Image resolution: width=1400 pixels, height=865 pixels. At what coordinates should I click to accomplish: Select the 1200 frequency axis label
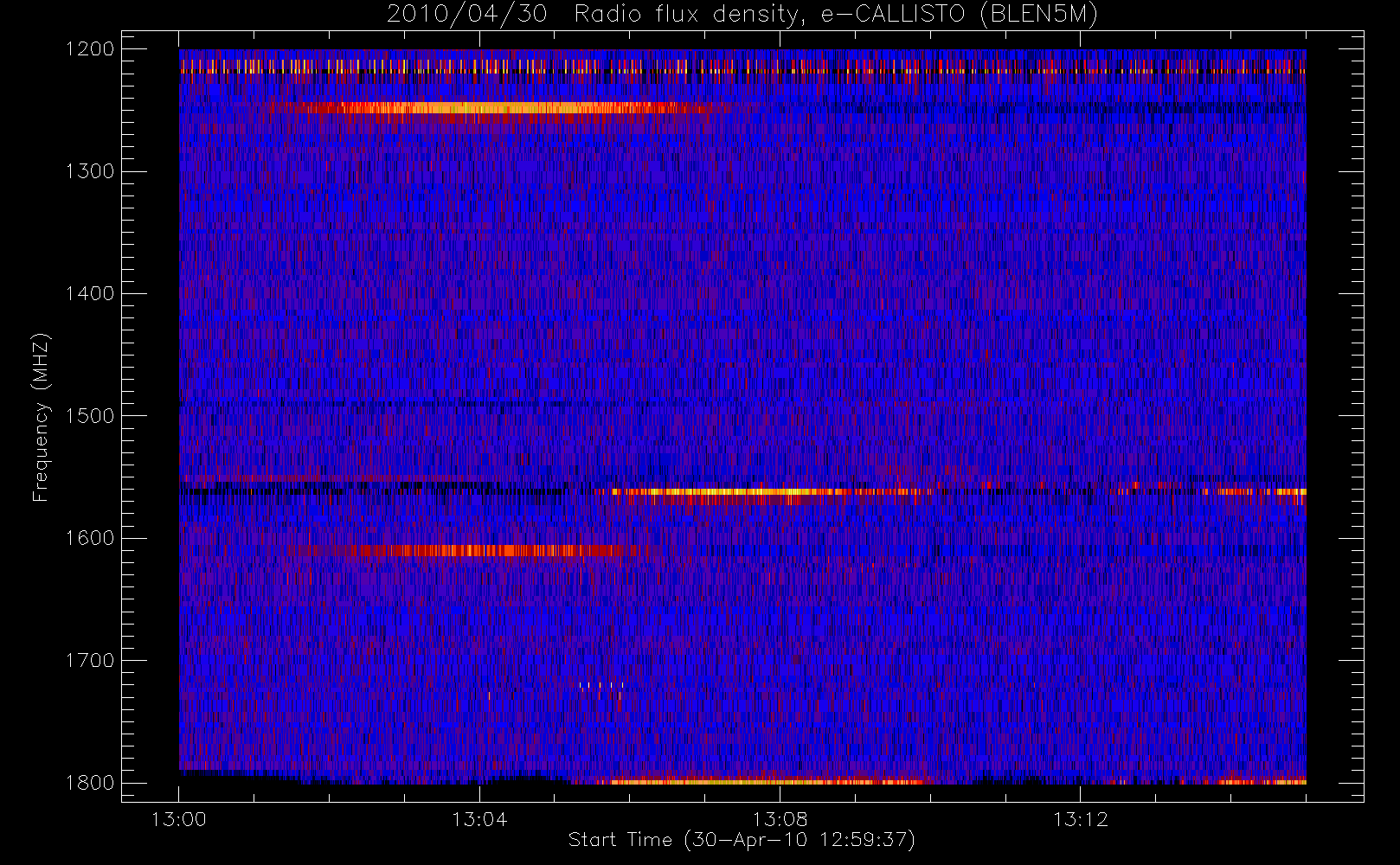(90, 49)
